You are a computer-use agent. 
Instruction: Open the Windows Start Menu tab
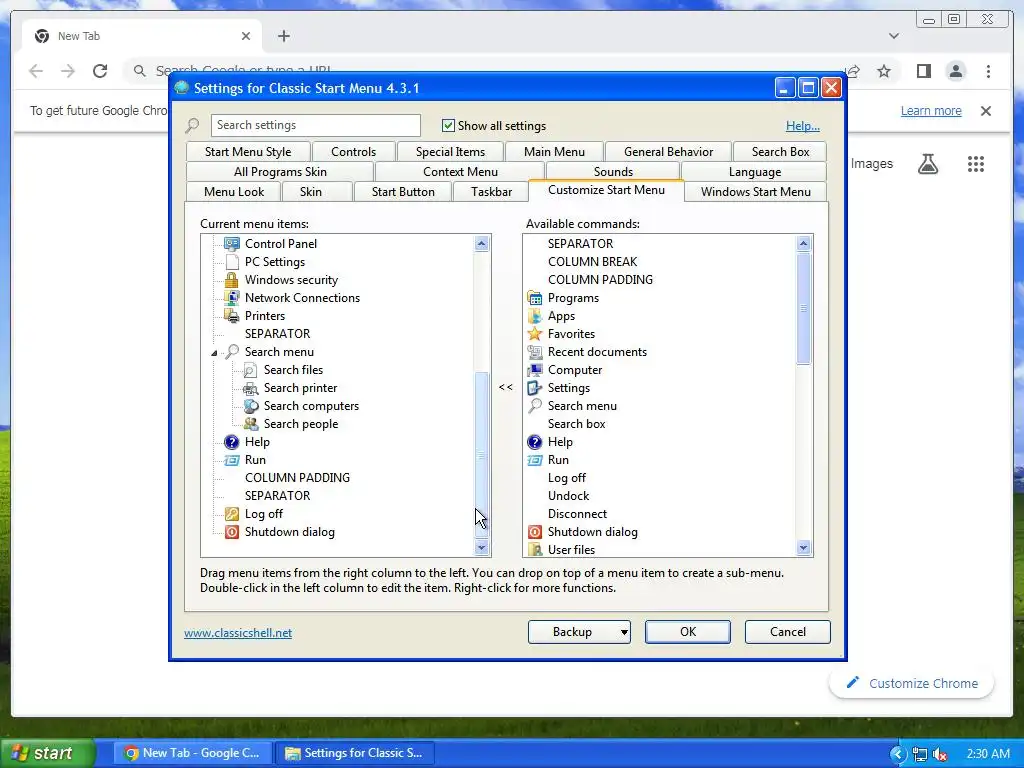[755, 191]
